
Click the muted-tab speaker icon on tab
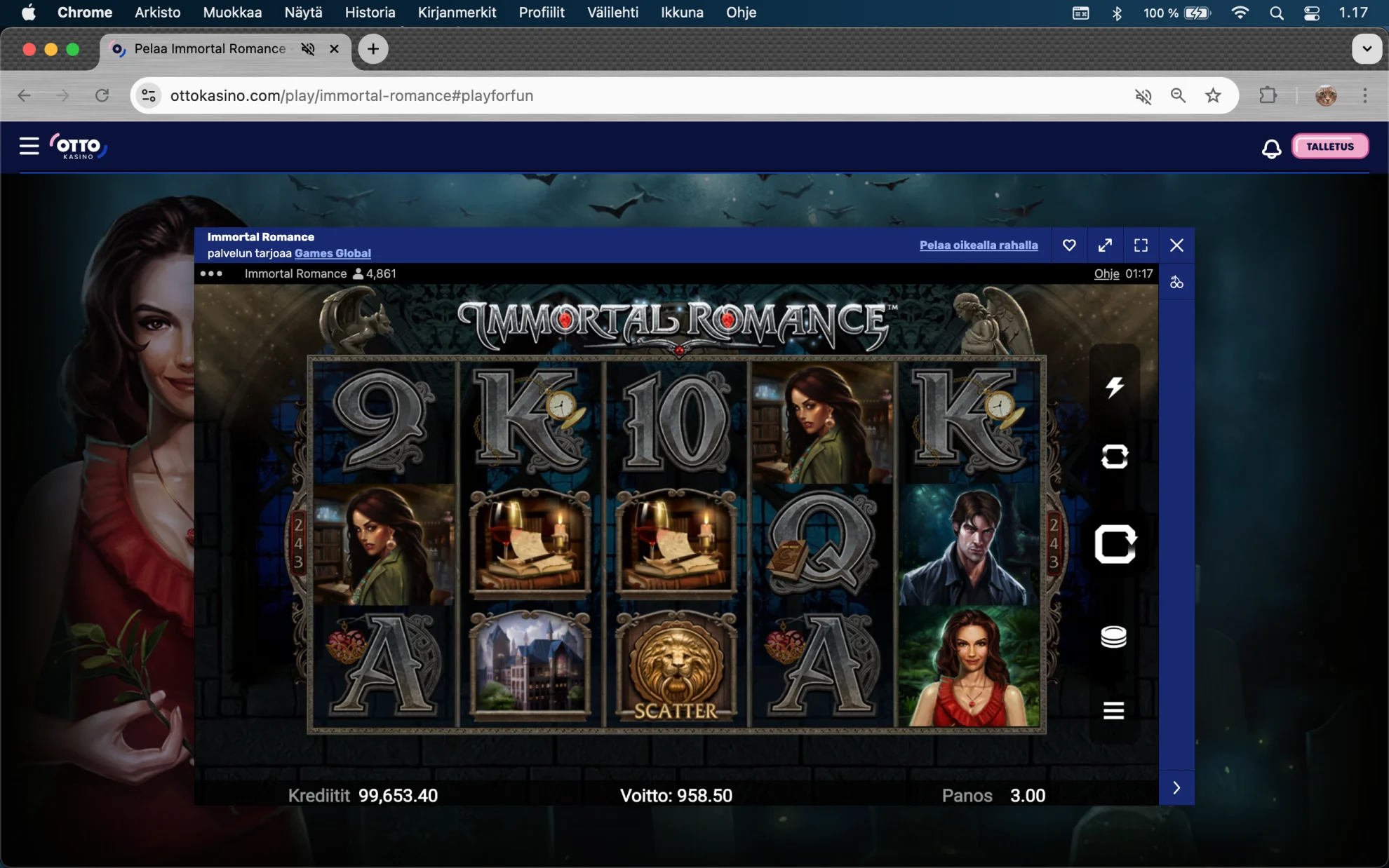point(308,48)
